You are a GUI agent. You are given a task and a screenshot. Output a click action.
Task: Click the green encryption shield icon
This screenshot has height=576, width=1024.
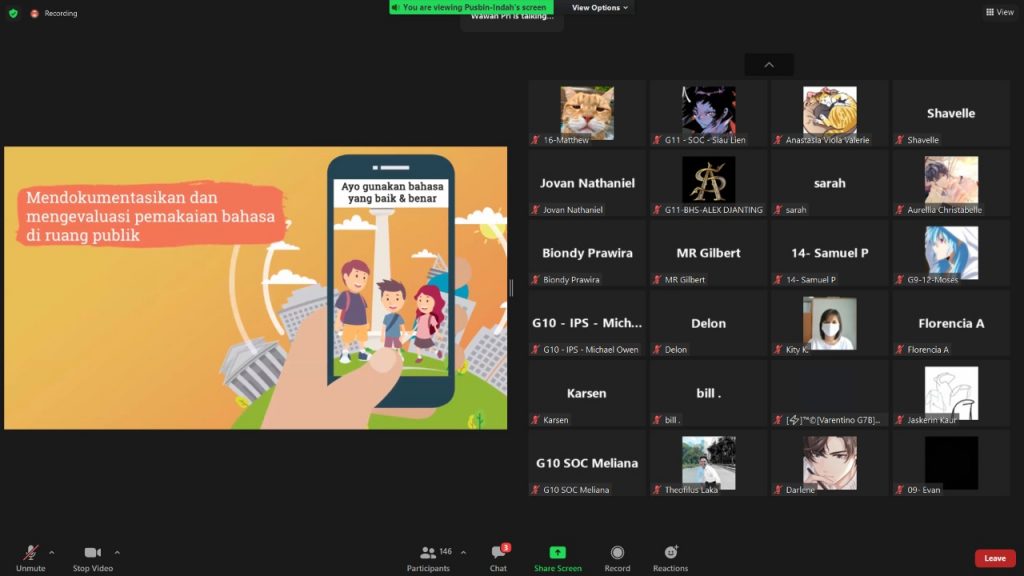point(13,13)
